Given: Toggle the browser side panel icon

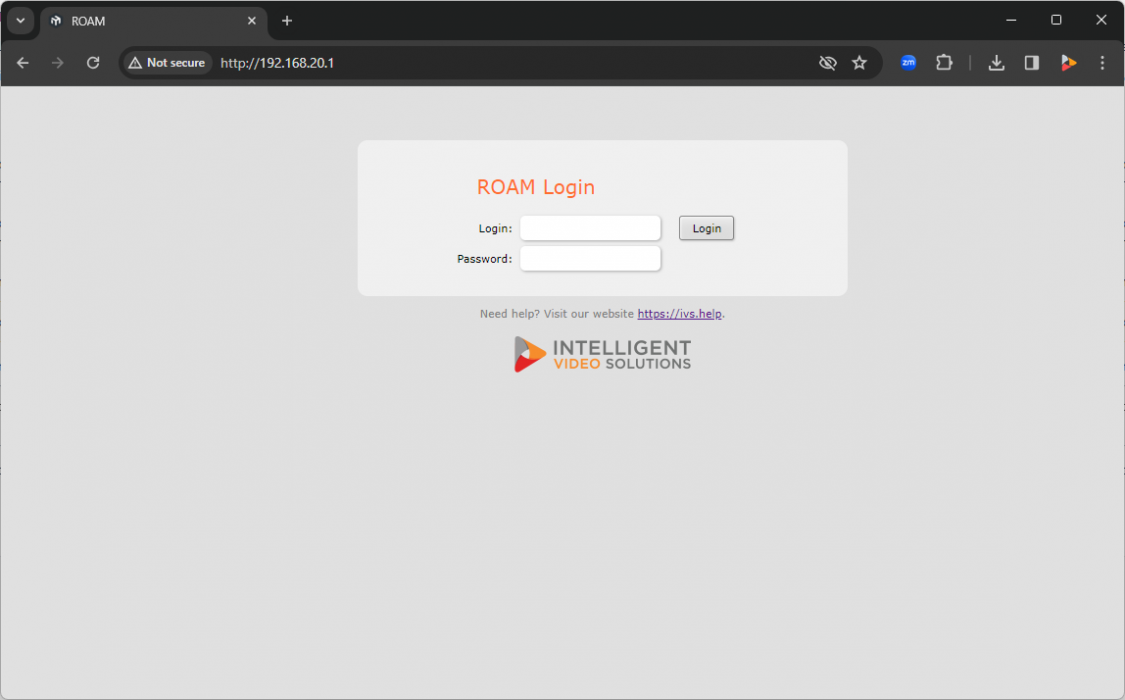Looking at the screenshot, I should coord(1032,63).
